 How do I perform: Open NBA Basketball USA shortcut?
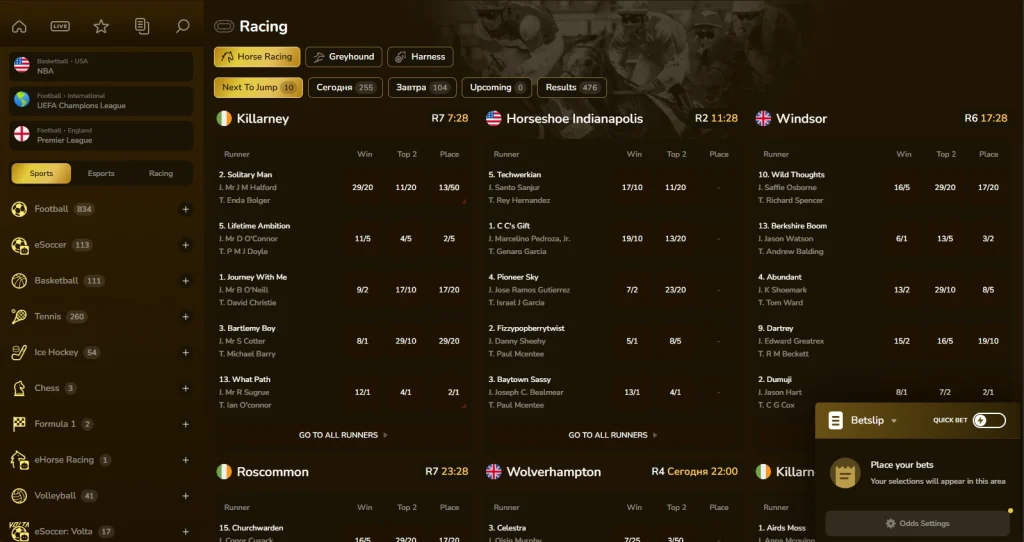101,66
